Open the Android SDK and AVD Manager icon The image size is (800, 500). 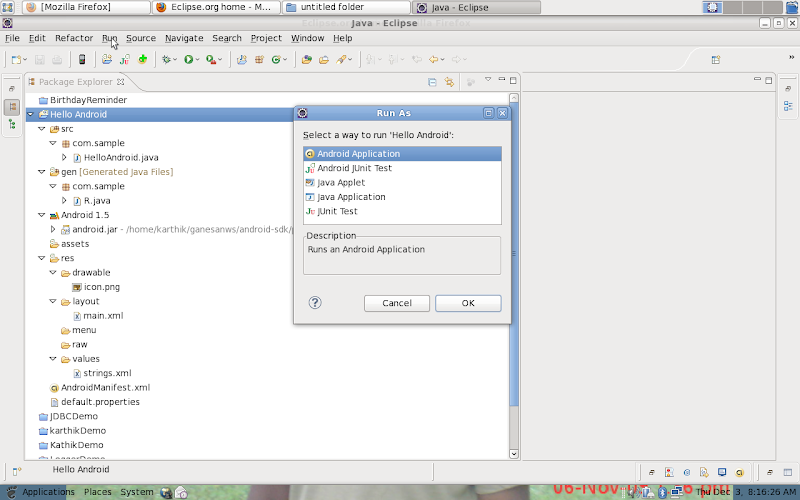82,60
